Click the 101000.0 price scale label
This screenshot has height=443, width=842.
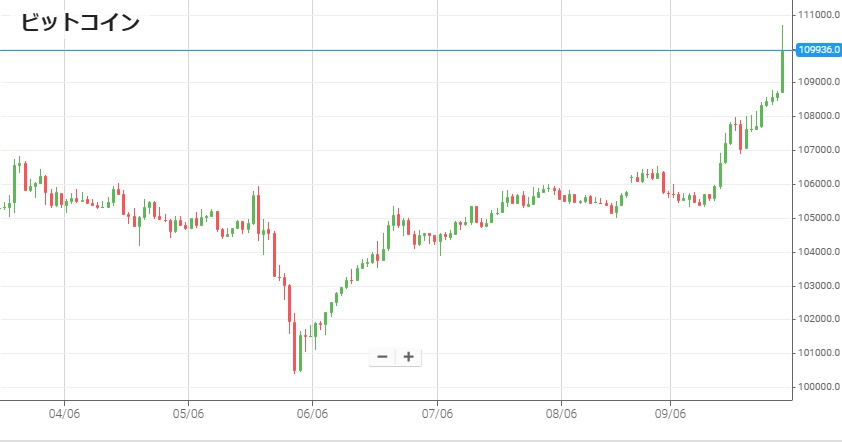(817, 353)
